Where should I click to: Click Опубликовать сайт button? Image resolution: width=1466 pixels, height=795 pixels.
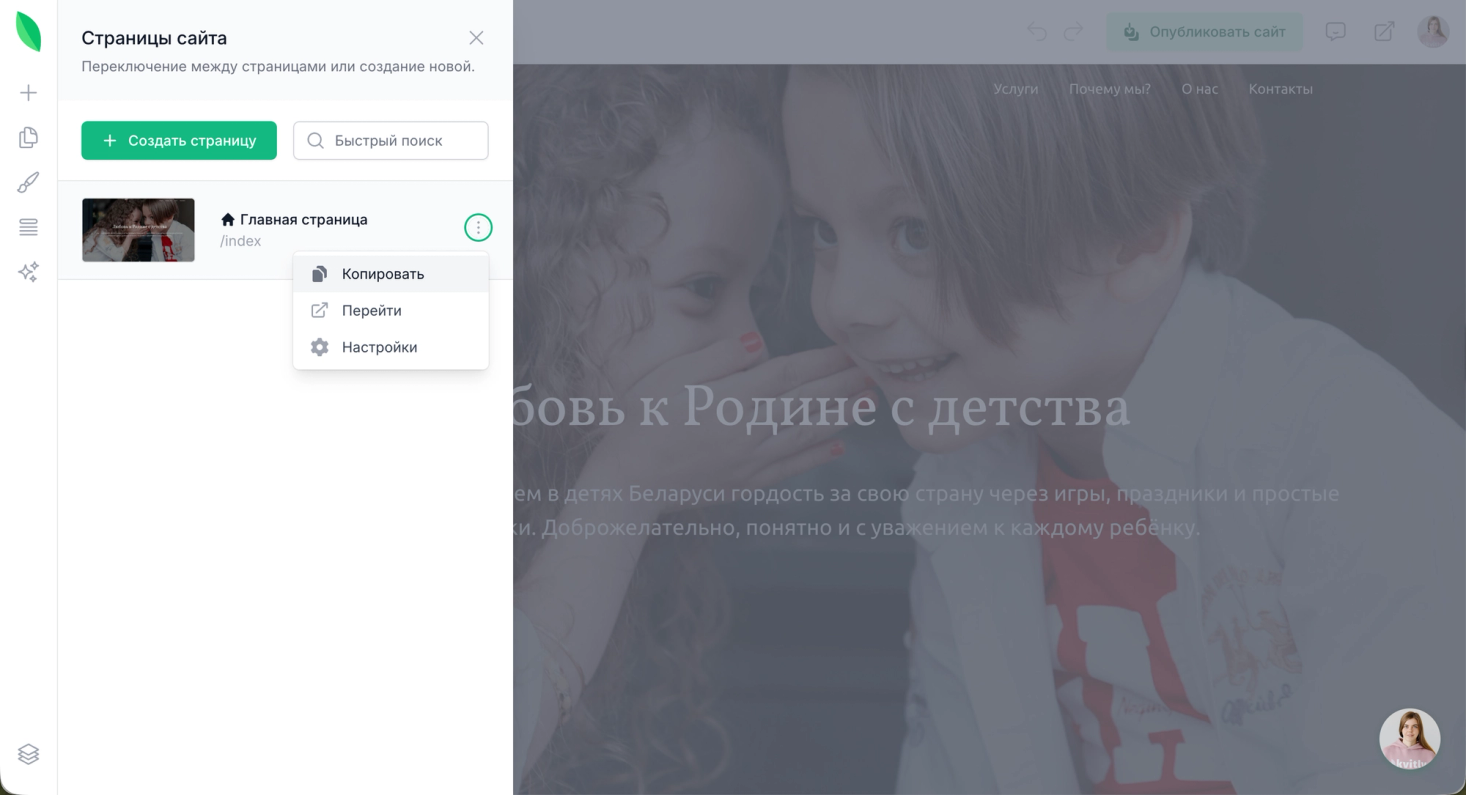[1204, 32]
